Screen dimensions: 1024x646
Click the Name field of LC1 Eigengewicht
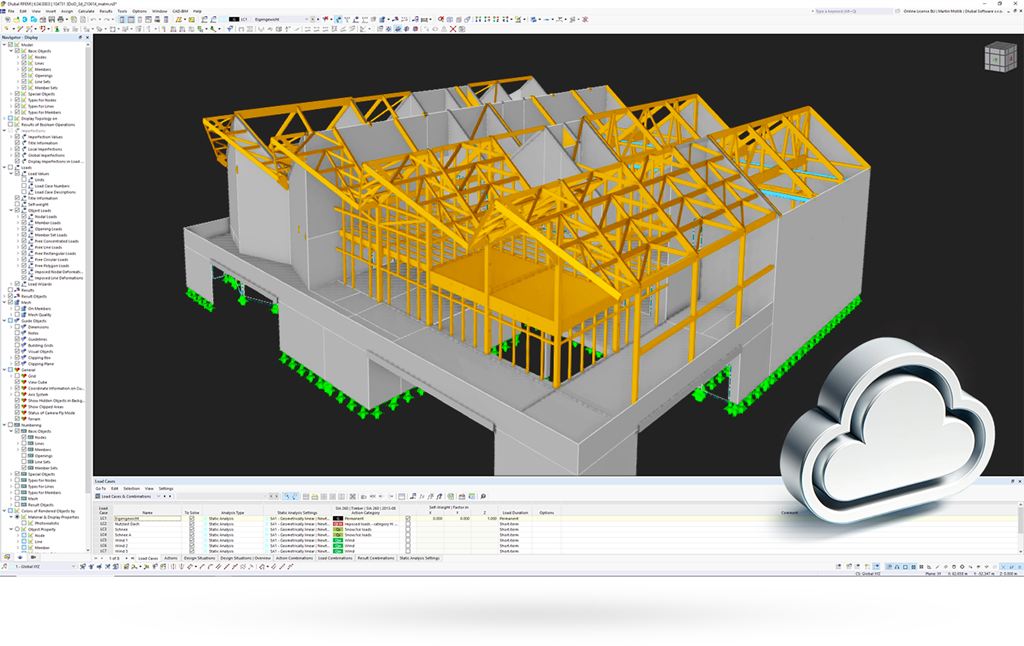[147, 519]
